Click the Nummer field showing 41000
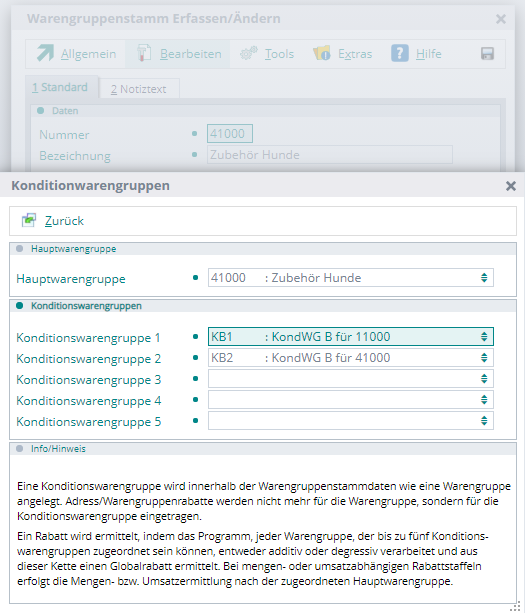 [x=230, y=134]
